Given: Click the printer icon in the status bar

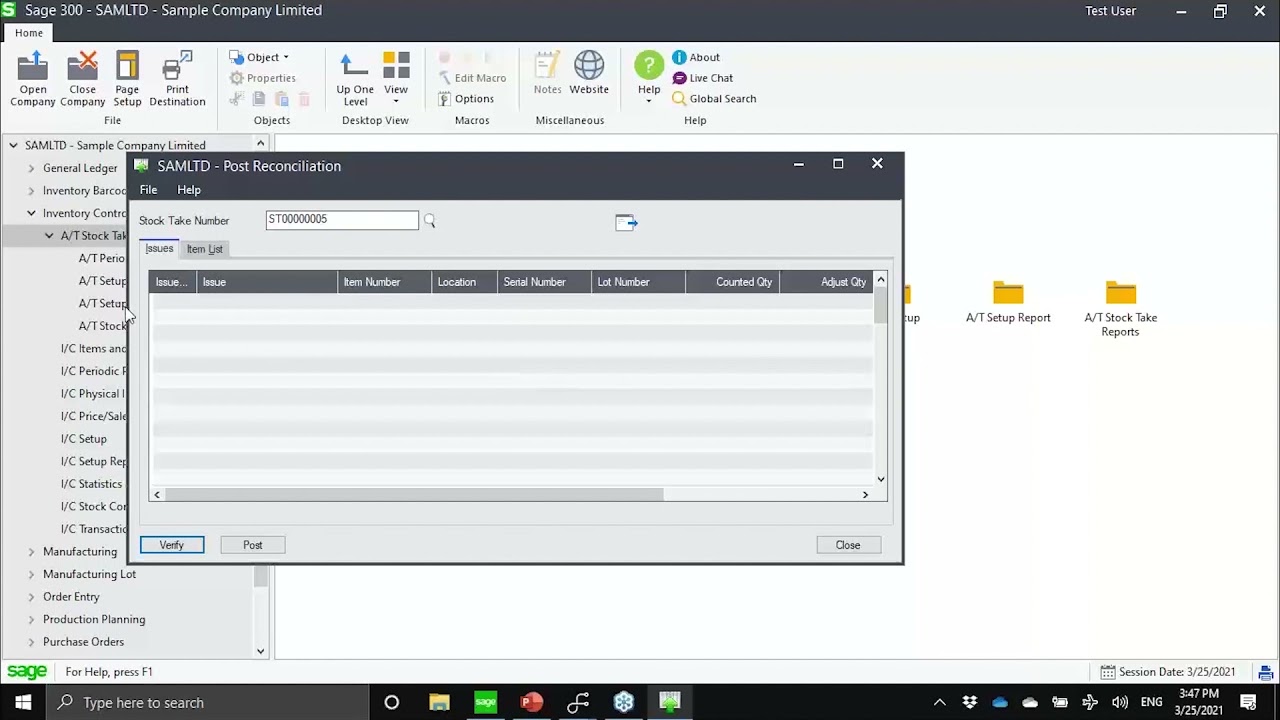Looking at the screenshot, I should (1266, 672).
